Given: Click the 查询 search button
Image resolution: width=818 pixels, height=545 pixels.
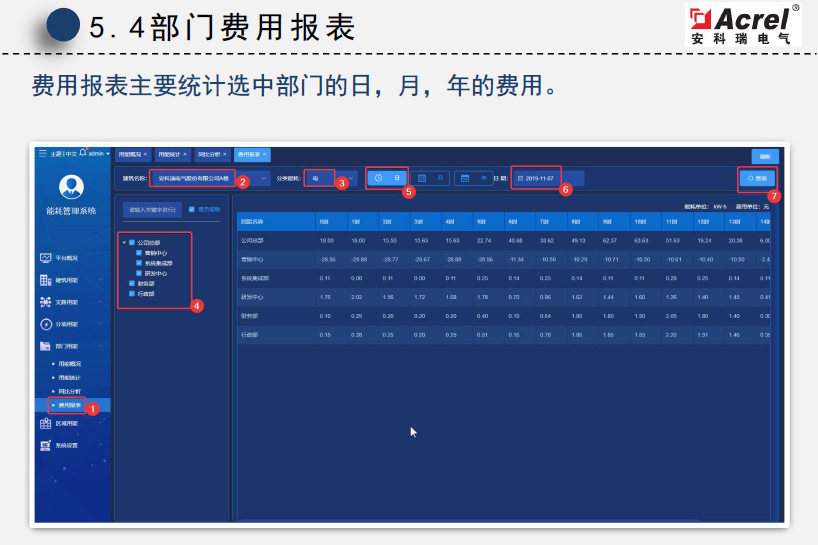Looking at the screenshot, I should [757, 178].
